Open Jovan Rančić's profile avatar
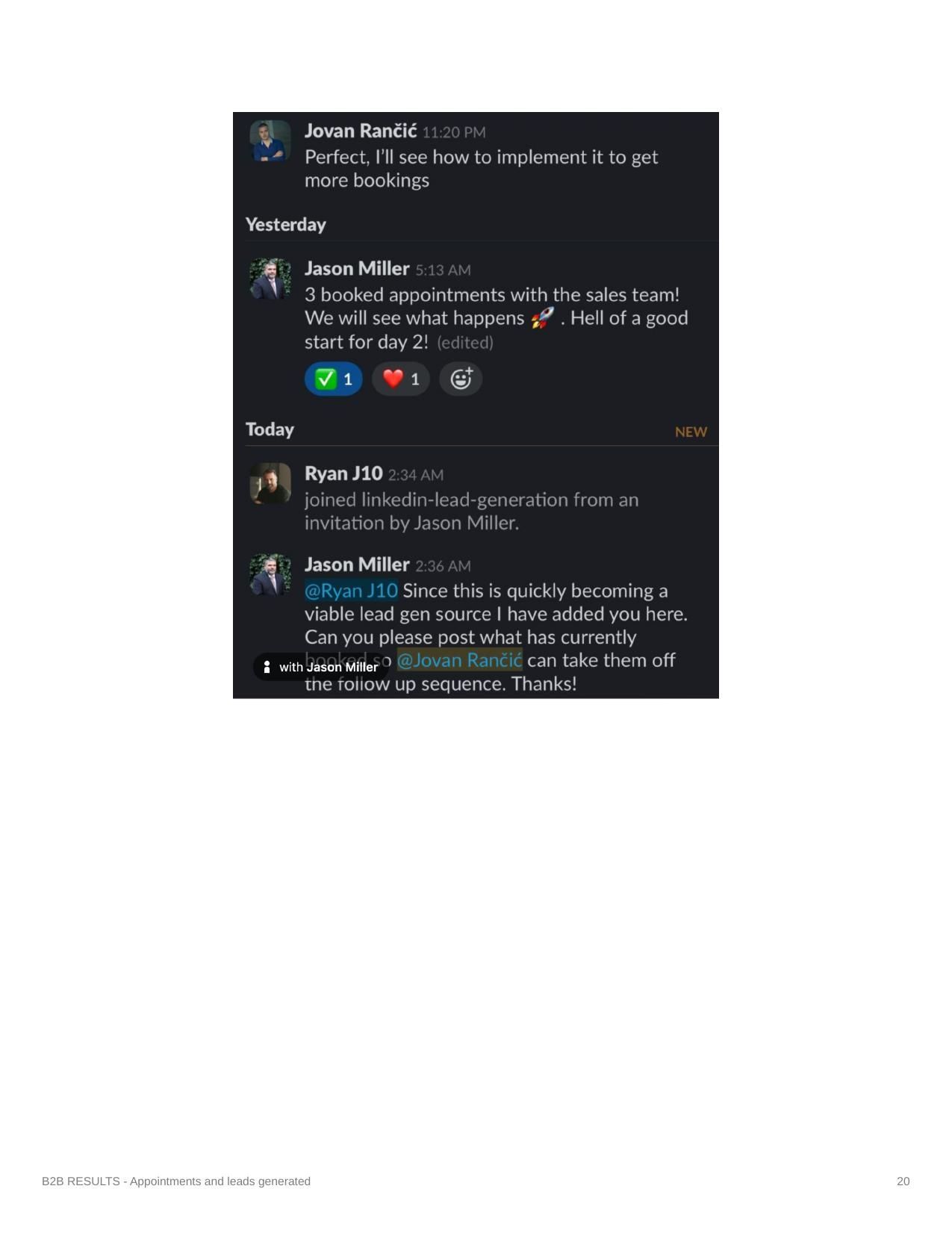The width and height of the screenshot is (952, 1233). [x=270, y=141]
